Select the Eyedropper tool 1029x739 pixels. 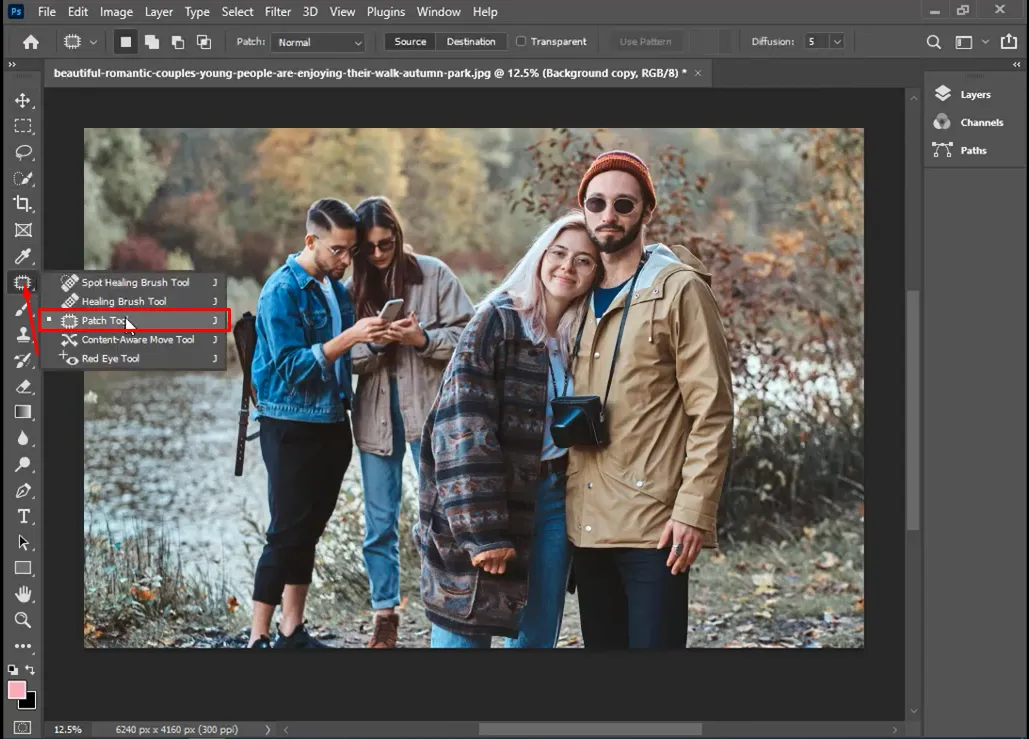(x=22, y=256)
